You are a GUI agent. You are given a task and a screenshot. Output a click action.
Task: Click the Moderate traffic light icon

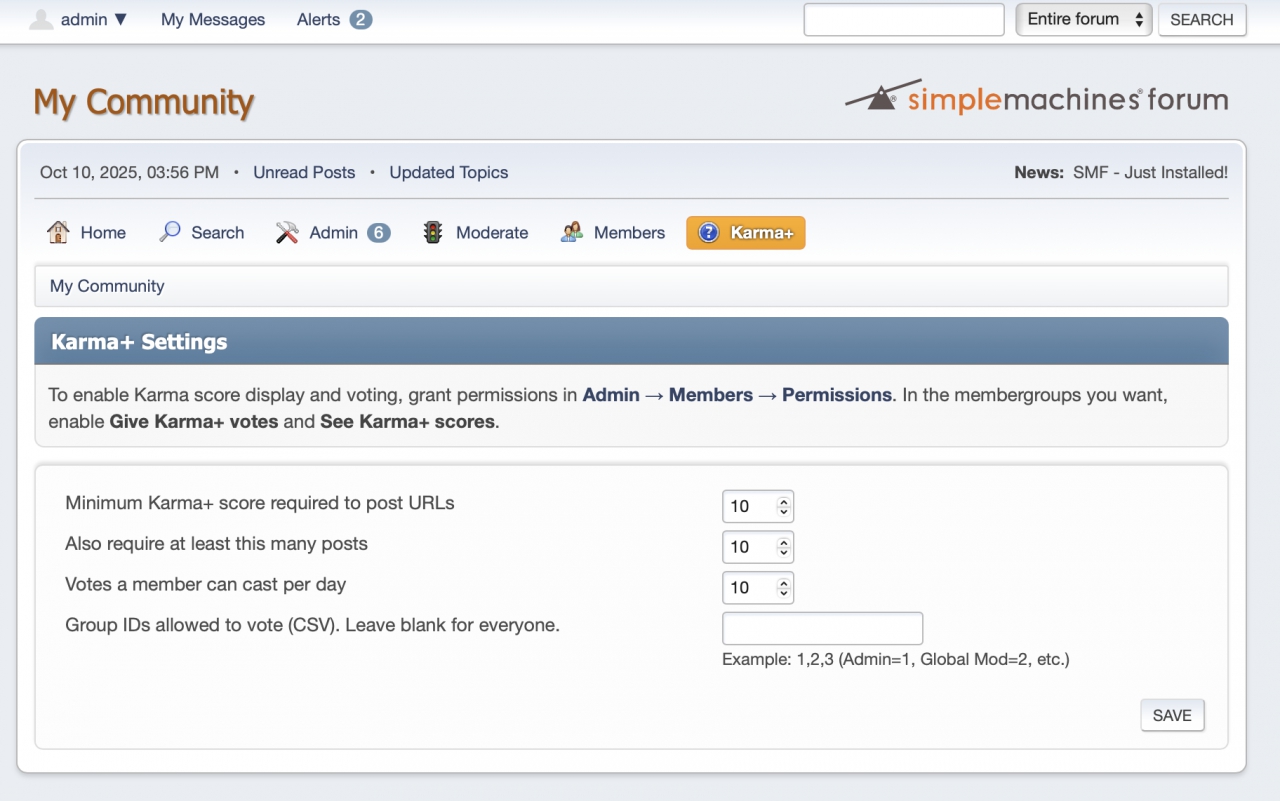tap(433, 232)
